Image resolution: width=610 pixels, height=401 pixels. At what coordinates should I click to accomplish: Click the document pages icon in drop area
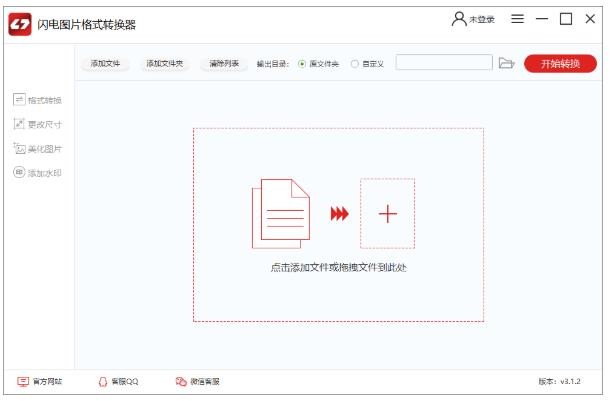(281, 214)
